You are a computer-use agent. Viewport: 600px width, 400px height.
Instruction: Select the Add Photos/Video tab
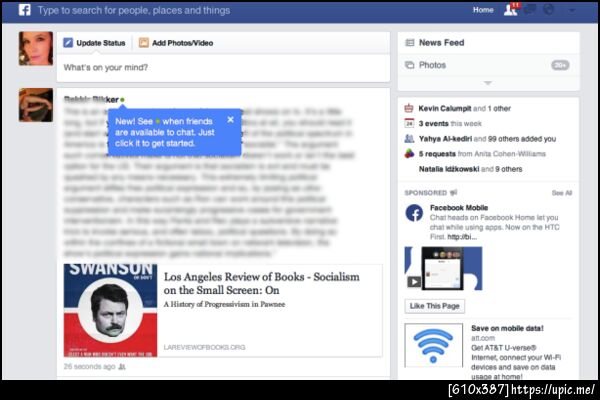(176, 43)
